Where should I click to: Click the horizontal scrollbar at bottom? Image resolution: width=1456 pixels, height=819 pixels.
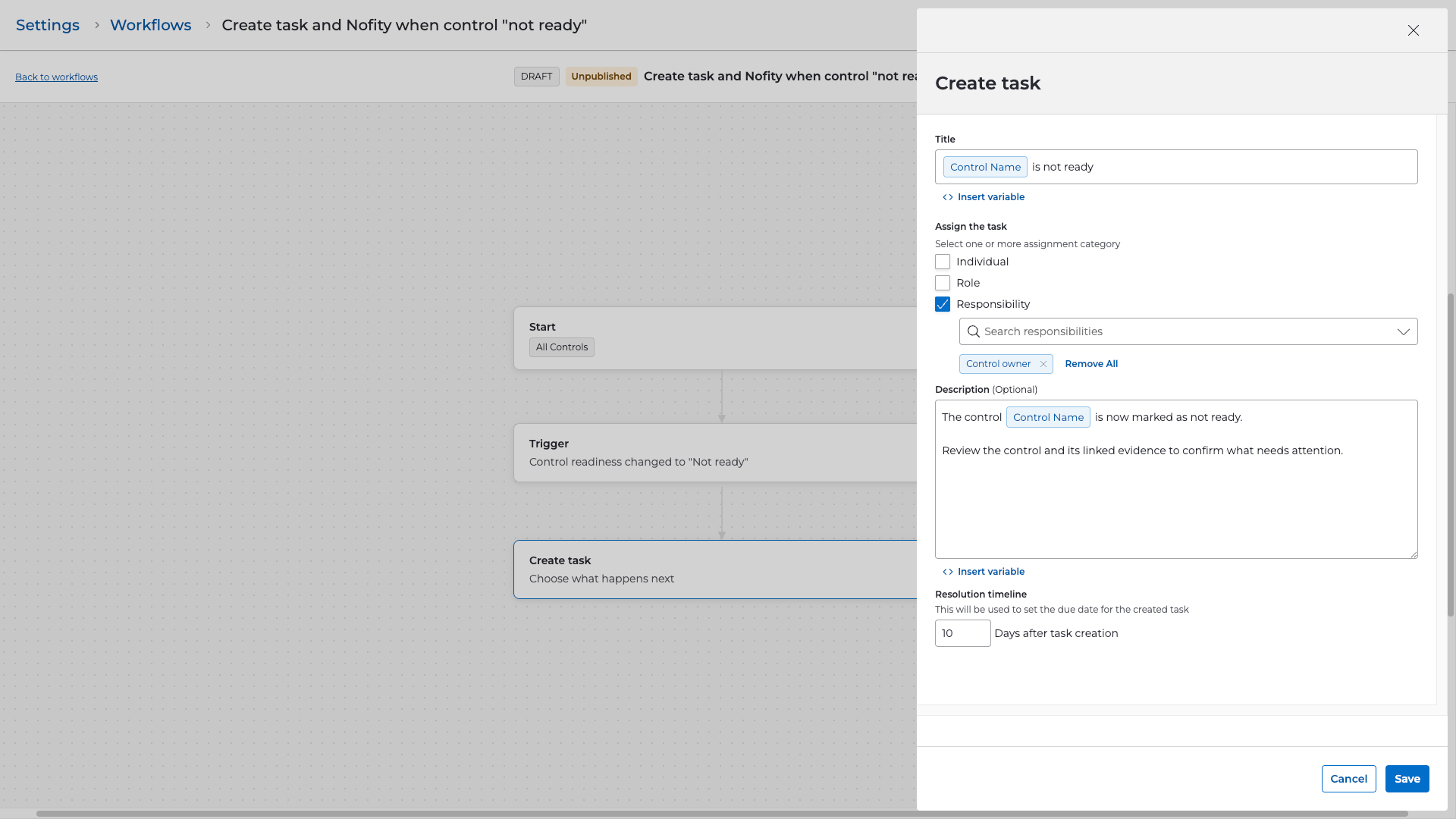tap(720, 814)
